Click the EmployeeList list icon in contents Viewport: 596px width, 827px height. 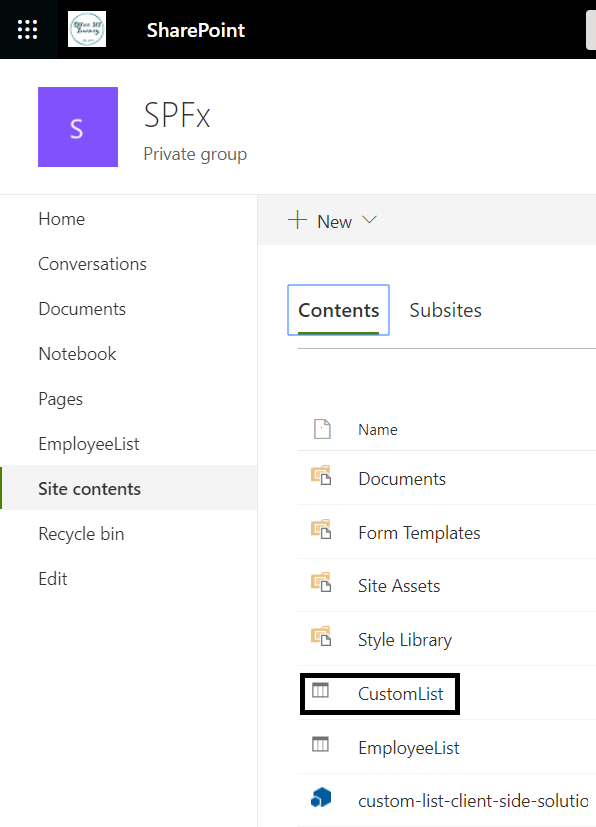click(x=320, y=744)
